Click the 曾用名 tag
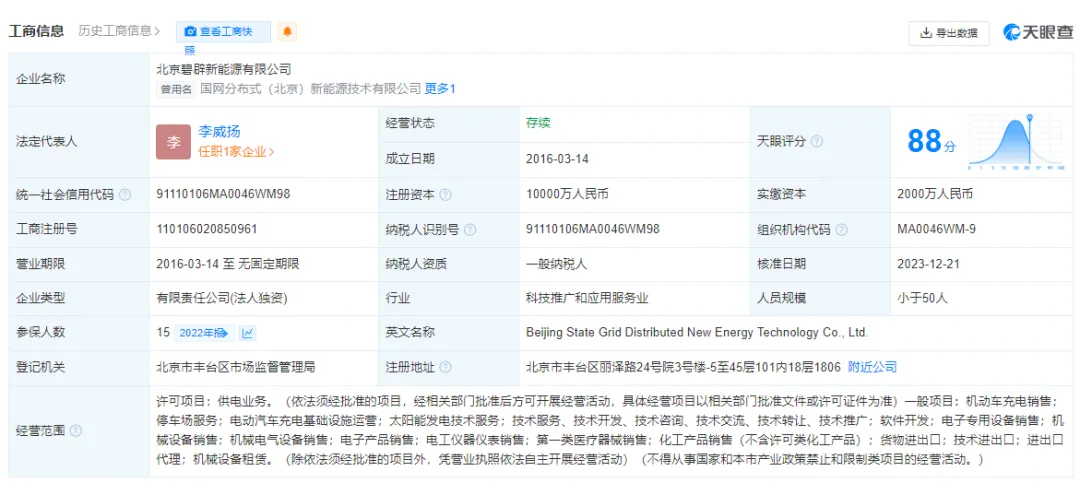 click(x=176, y=89)
